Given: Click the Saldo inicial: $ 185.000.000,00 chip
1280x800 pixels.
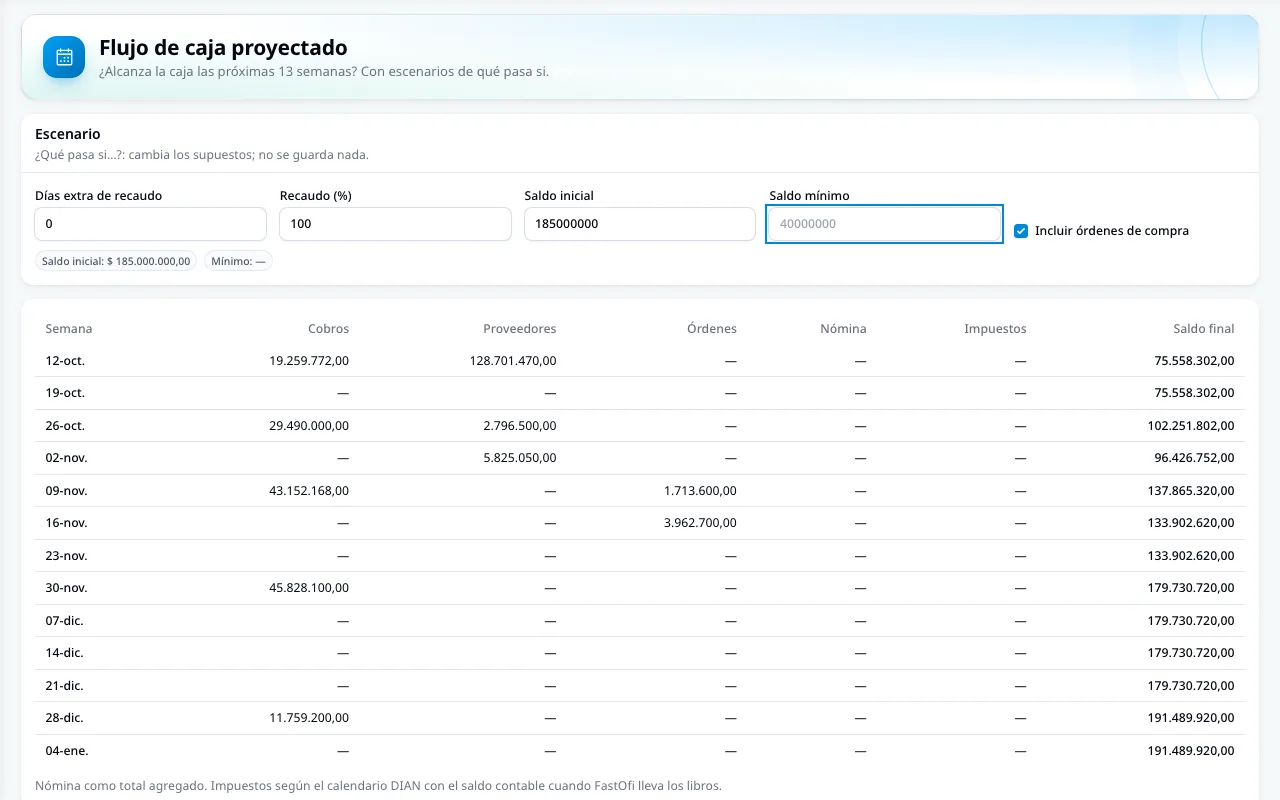Looking at the screenshot, I should [x=116, y=261].
